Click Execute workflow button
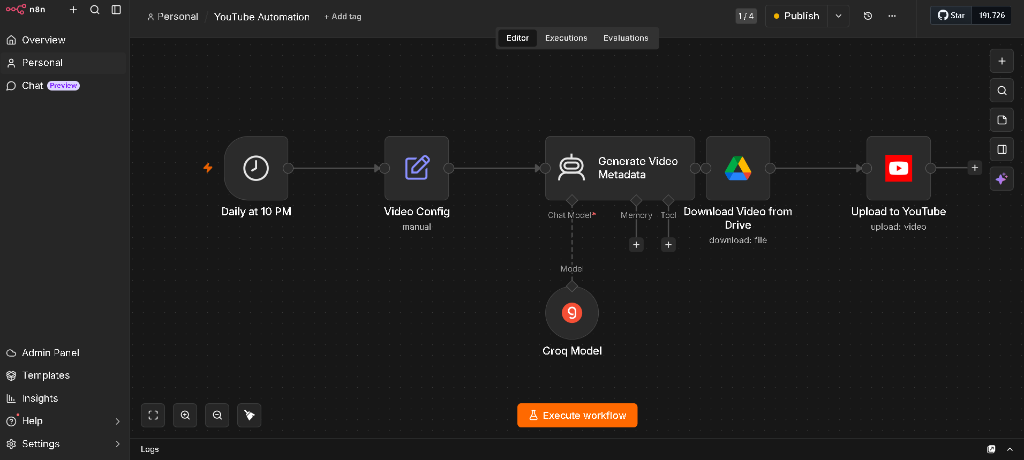 click(577, 415)
